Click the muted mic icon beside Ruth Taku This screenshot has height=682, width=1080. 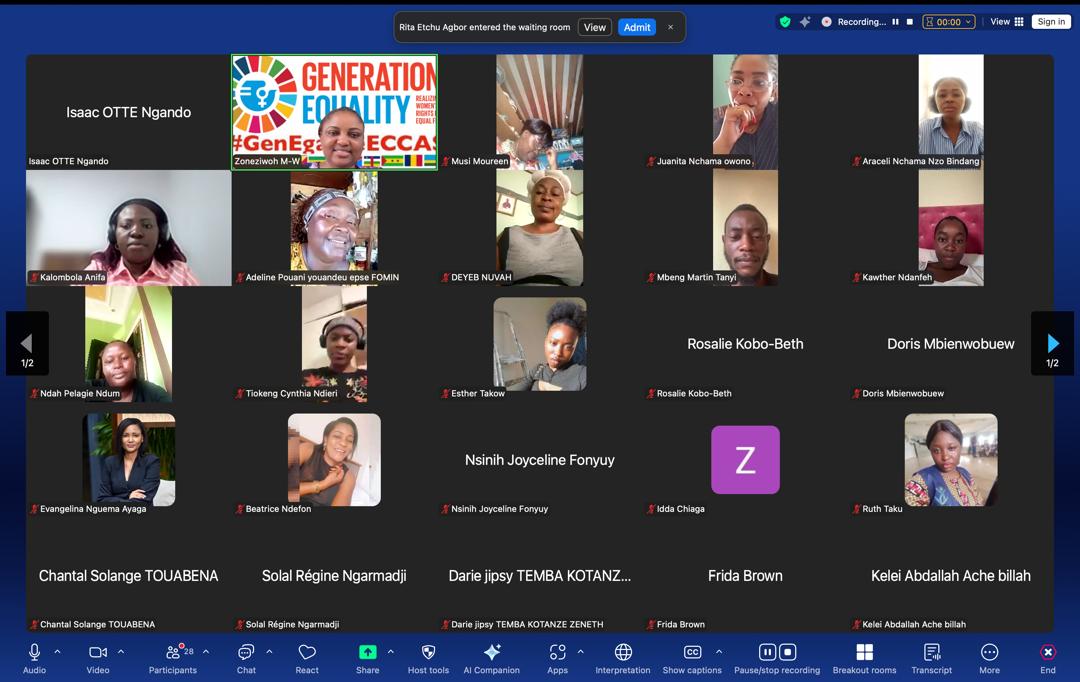tap(856, 509)
